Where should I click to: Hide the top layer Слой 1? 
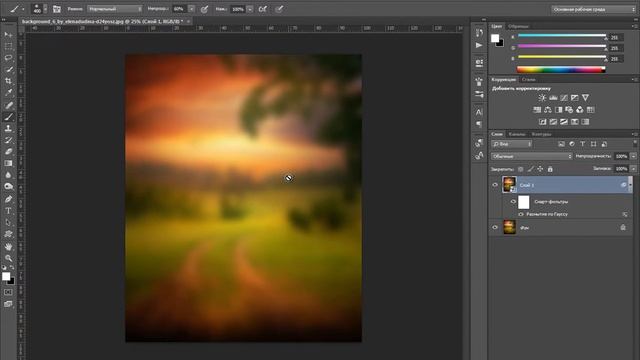point(495,185)
